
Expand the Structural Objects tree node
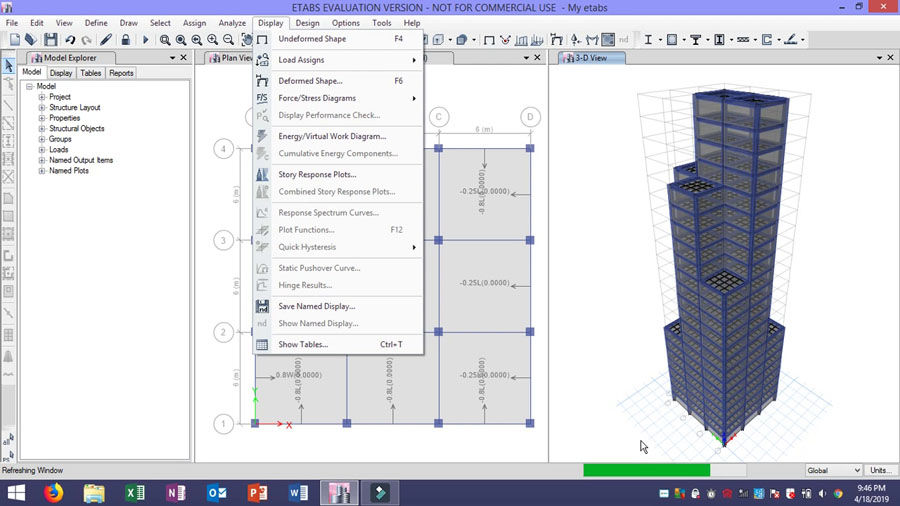(x=41, y=129)
